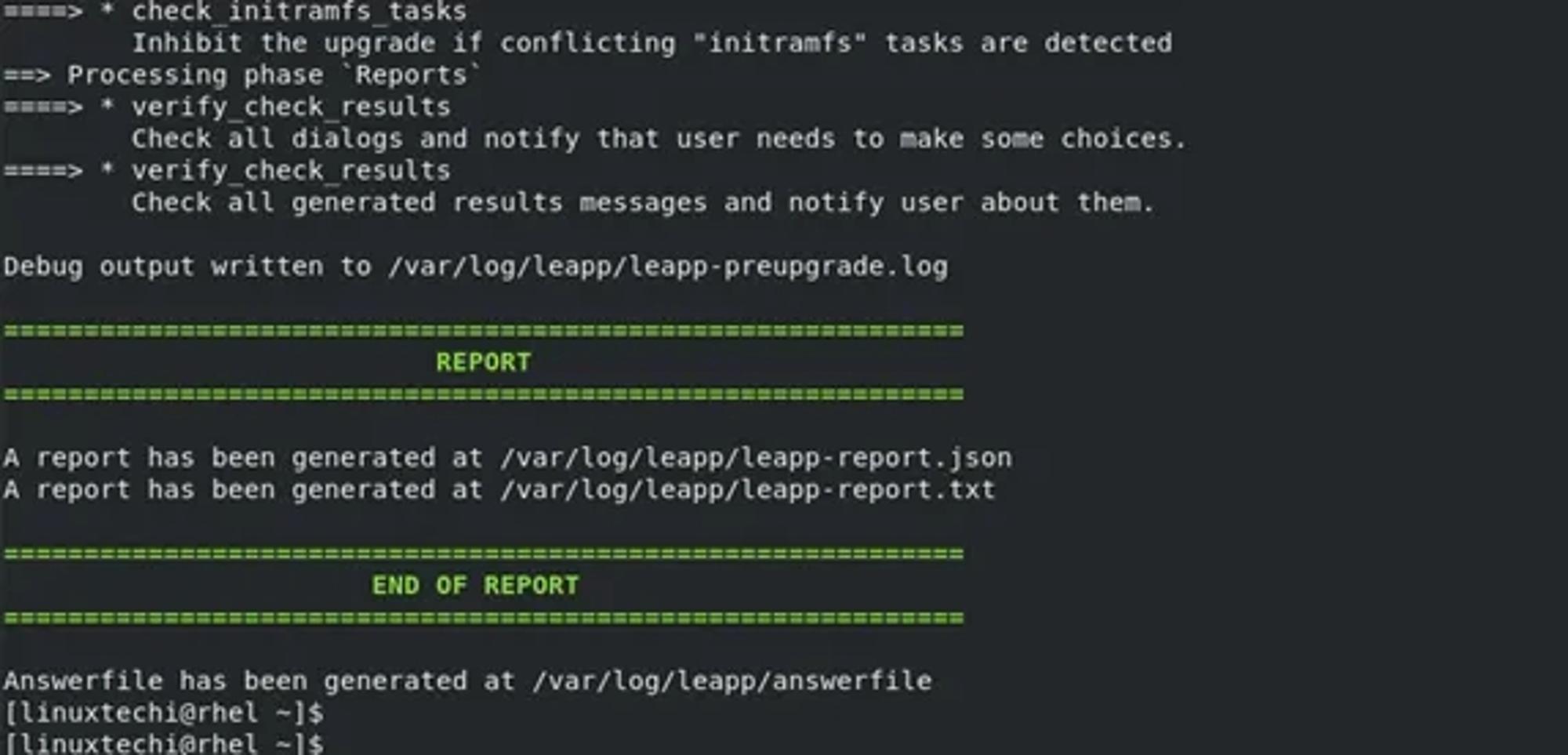Click the last linuxtechi@rhel prompt line
This screenshot has width=1568, height=755.
pos(164,743)
